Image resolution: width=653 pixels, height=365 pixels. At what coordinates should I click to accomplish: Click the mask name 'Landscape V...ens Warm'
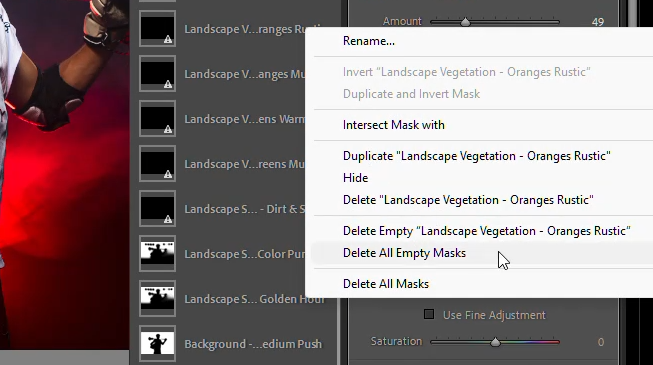[245, 119]
